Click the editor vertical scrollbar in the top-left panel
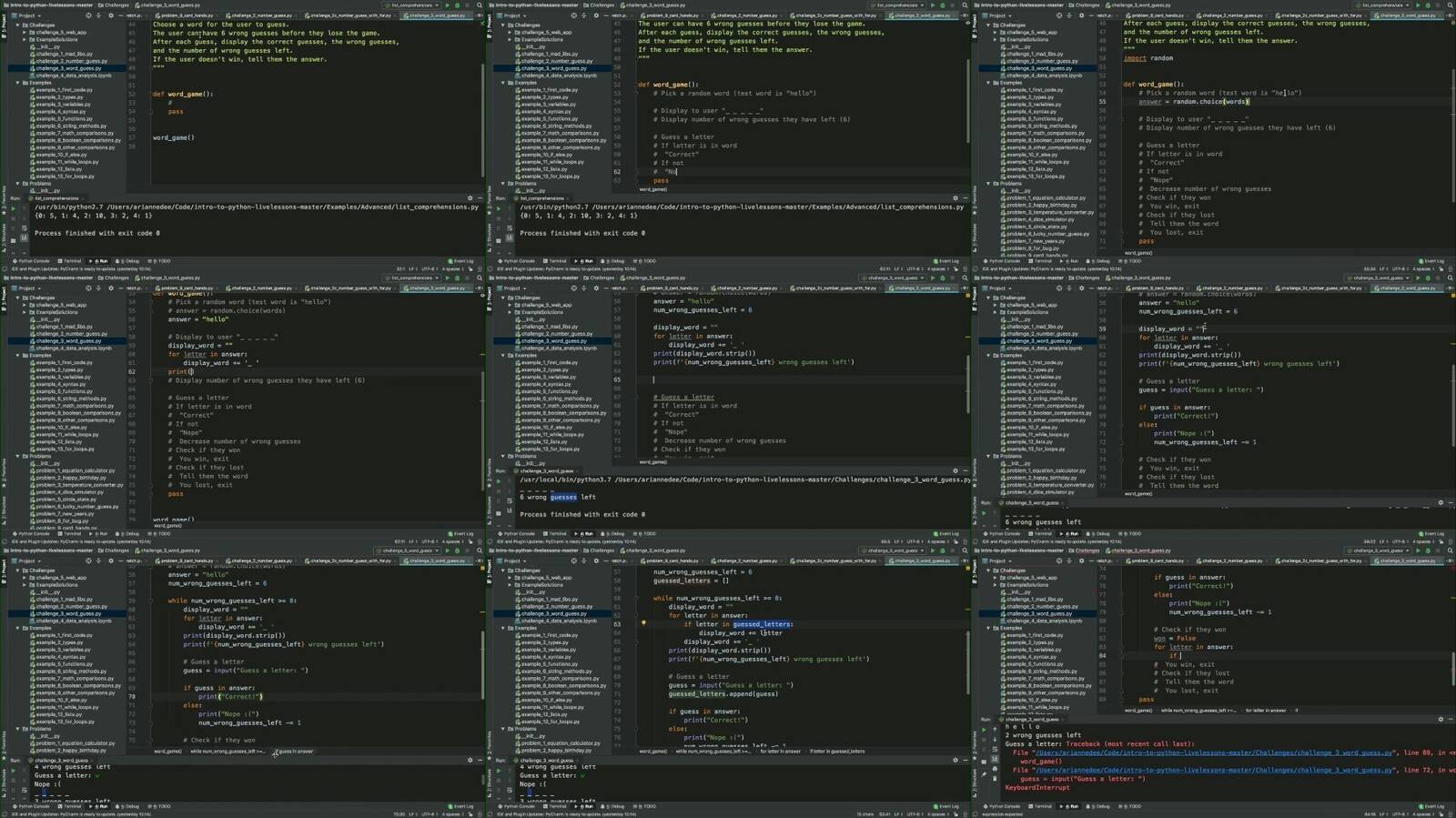This screenshot has height=818, width=1456. coord(482,91)
